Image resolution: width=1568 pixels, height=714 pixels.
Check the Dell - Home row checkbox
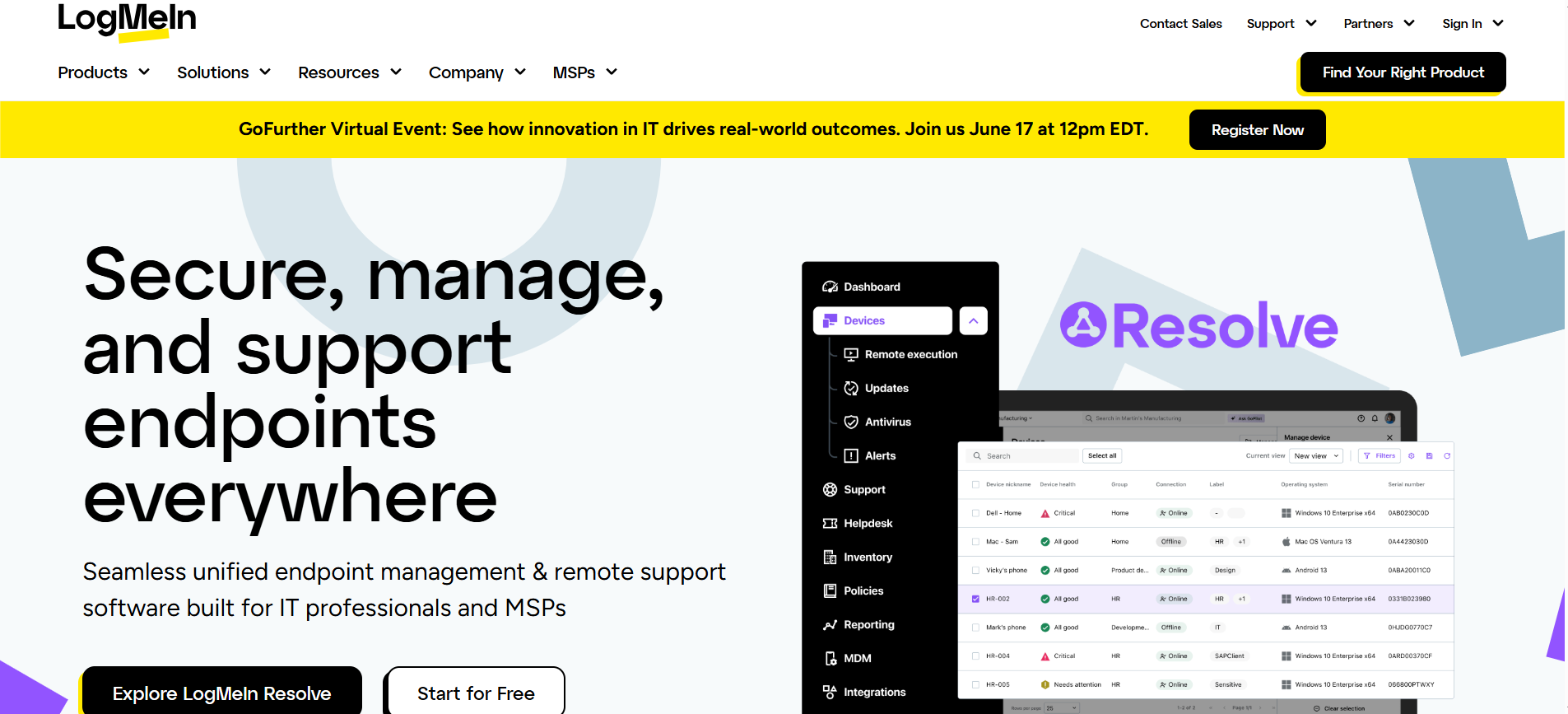click(975, 513)
